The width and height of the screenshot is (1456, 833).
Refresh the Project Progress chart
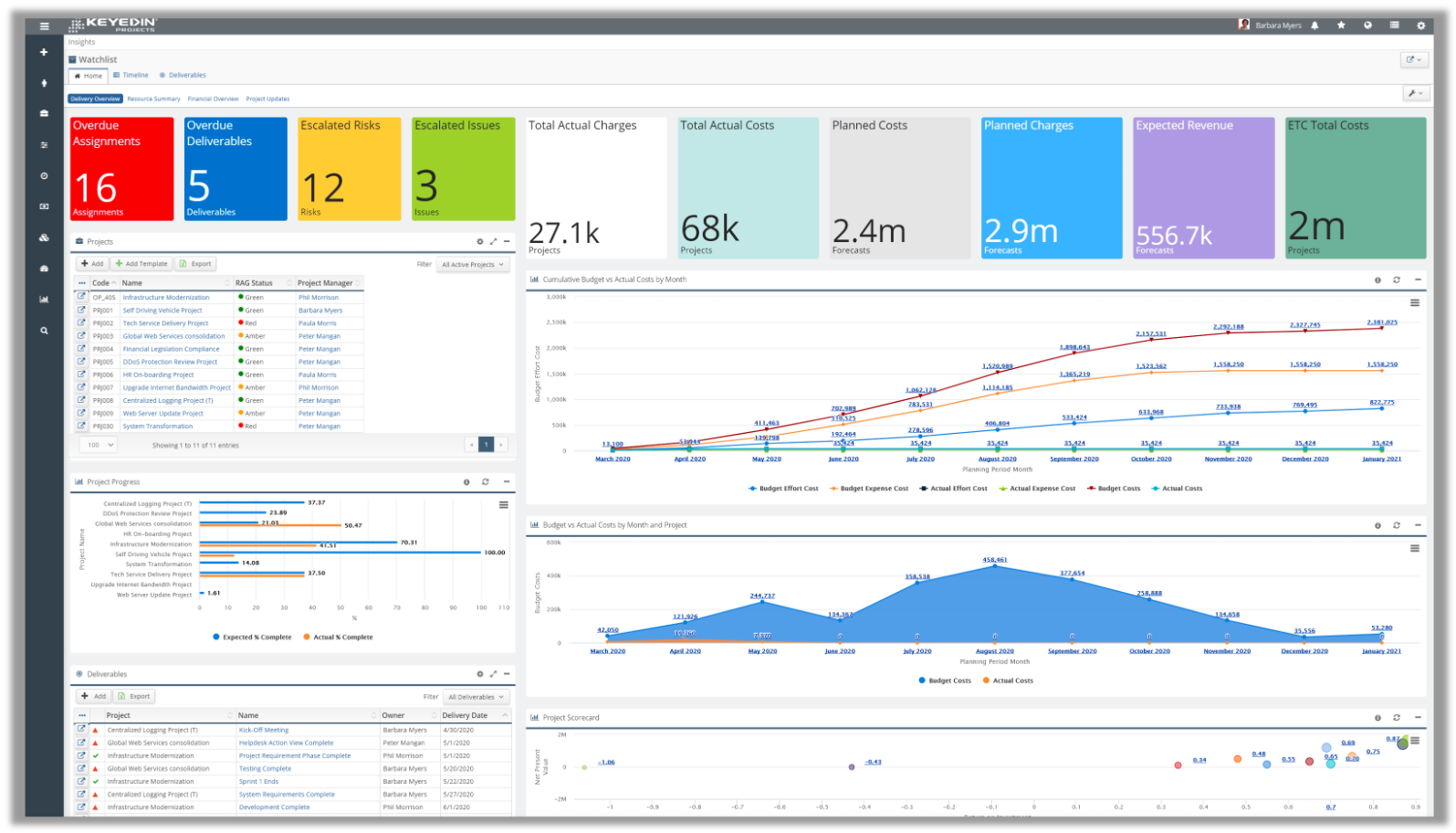click(485, 481)
